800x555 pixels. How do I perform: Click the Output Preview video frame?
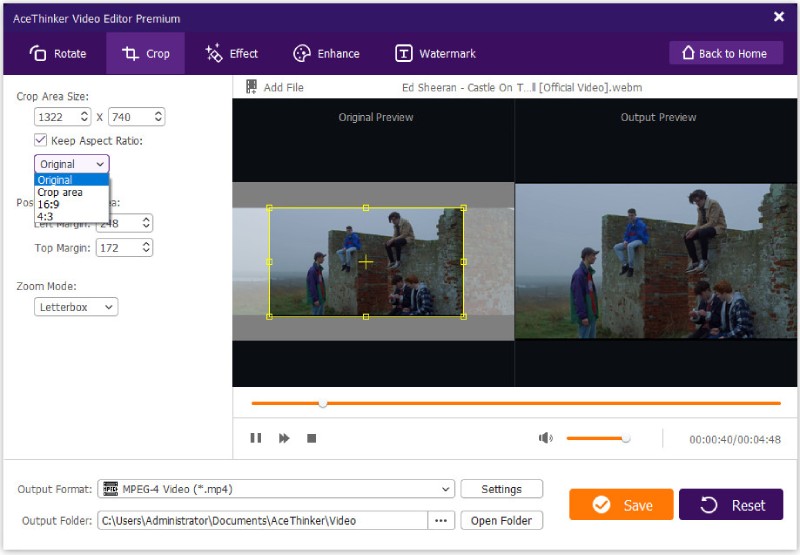(x=656, y=261)
